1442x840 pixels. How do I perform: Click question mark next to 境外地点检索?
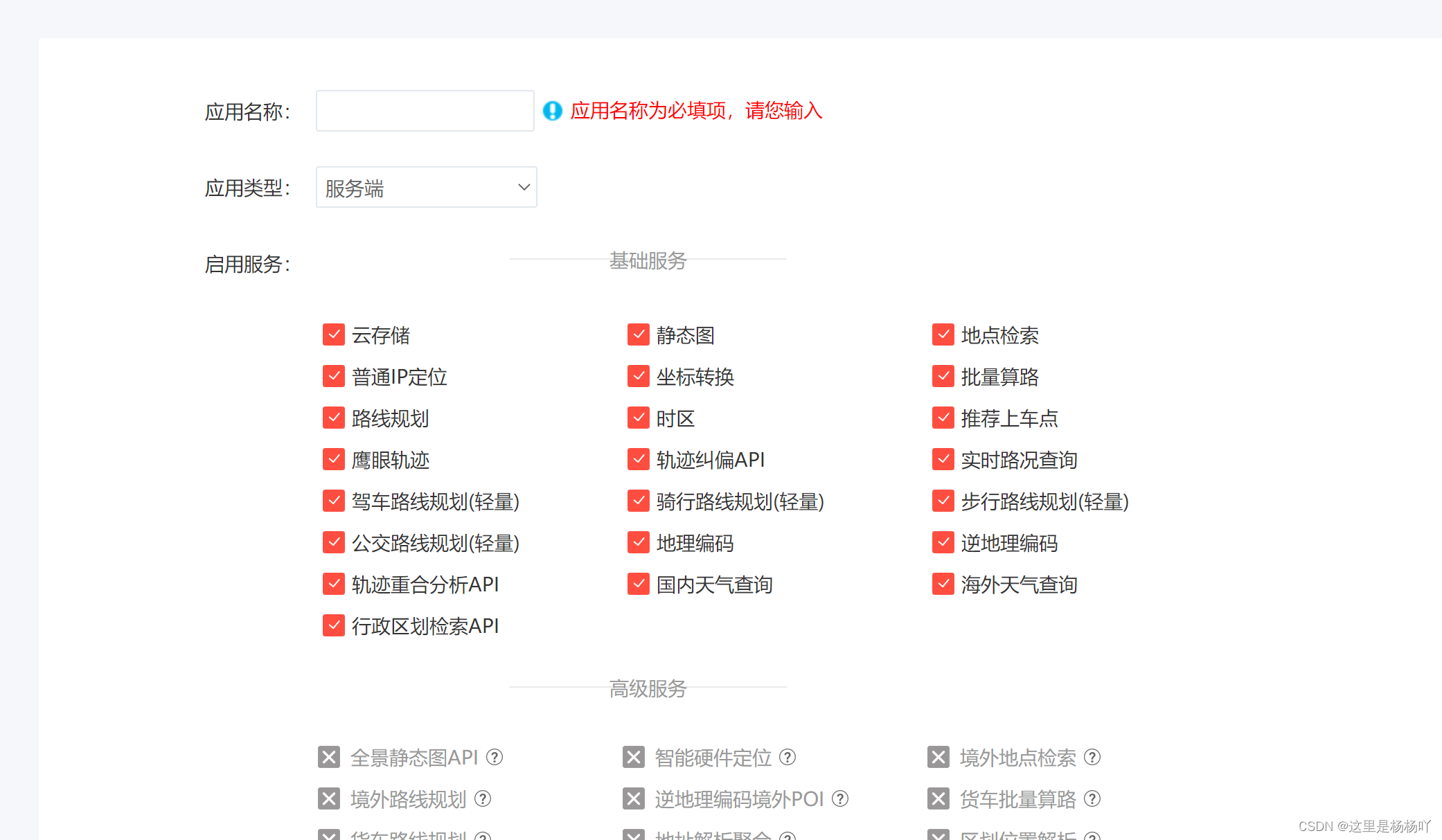tap(1092, 757)
